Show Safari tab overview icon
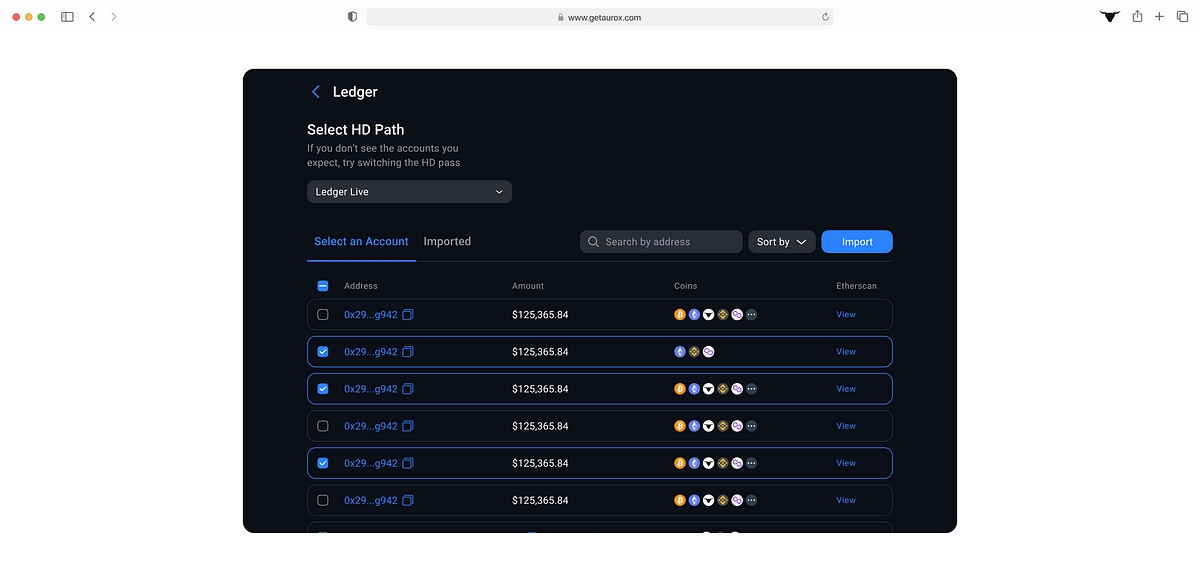The height and width of the screenshot is (569, 1200). (1182, 16)
